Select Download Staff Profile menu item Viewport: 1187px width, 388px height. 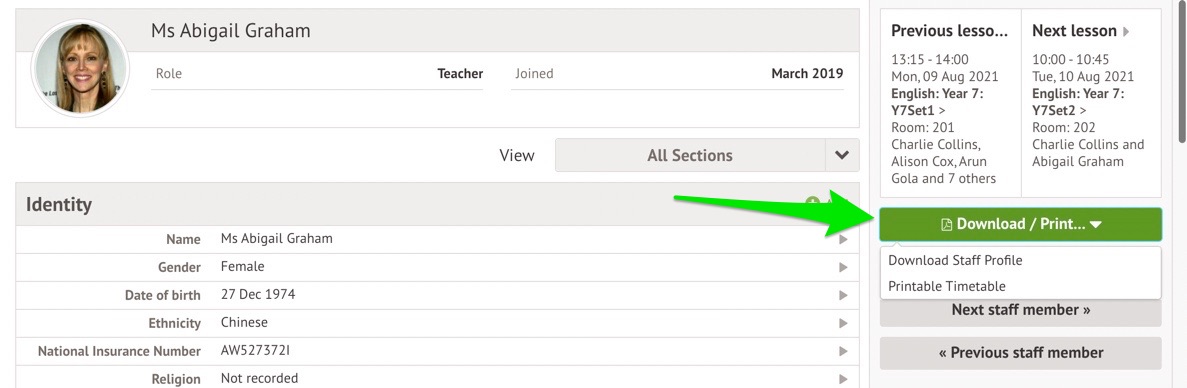[955, 260]
